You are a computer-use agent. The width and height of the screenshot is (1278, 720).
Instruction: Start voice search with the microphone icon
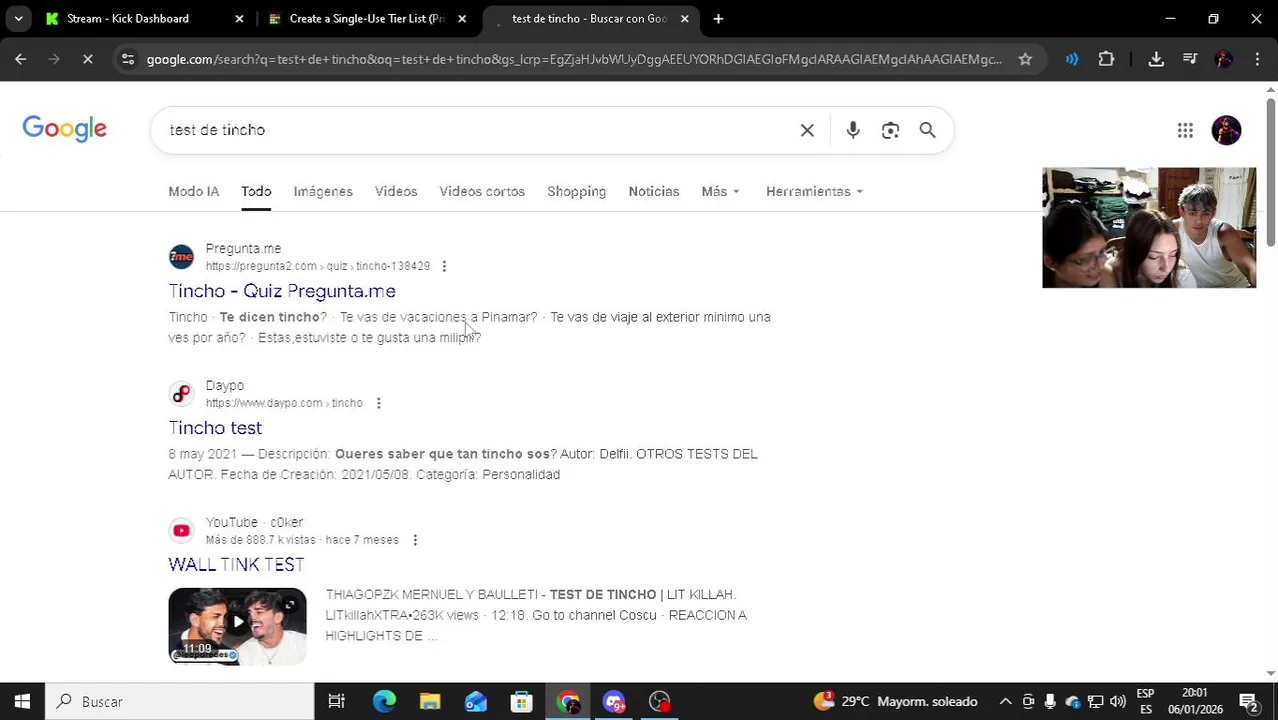[853, 130]
